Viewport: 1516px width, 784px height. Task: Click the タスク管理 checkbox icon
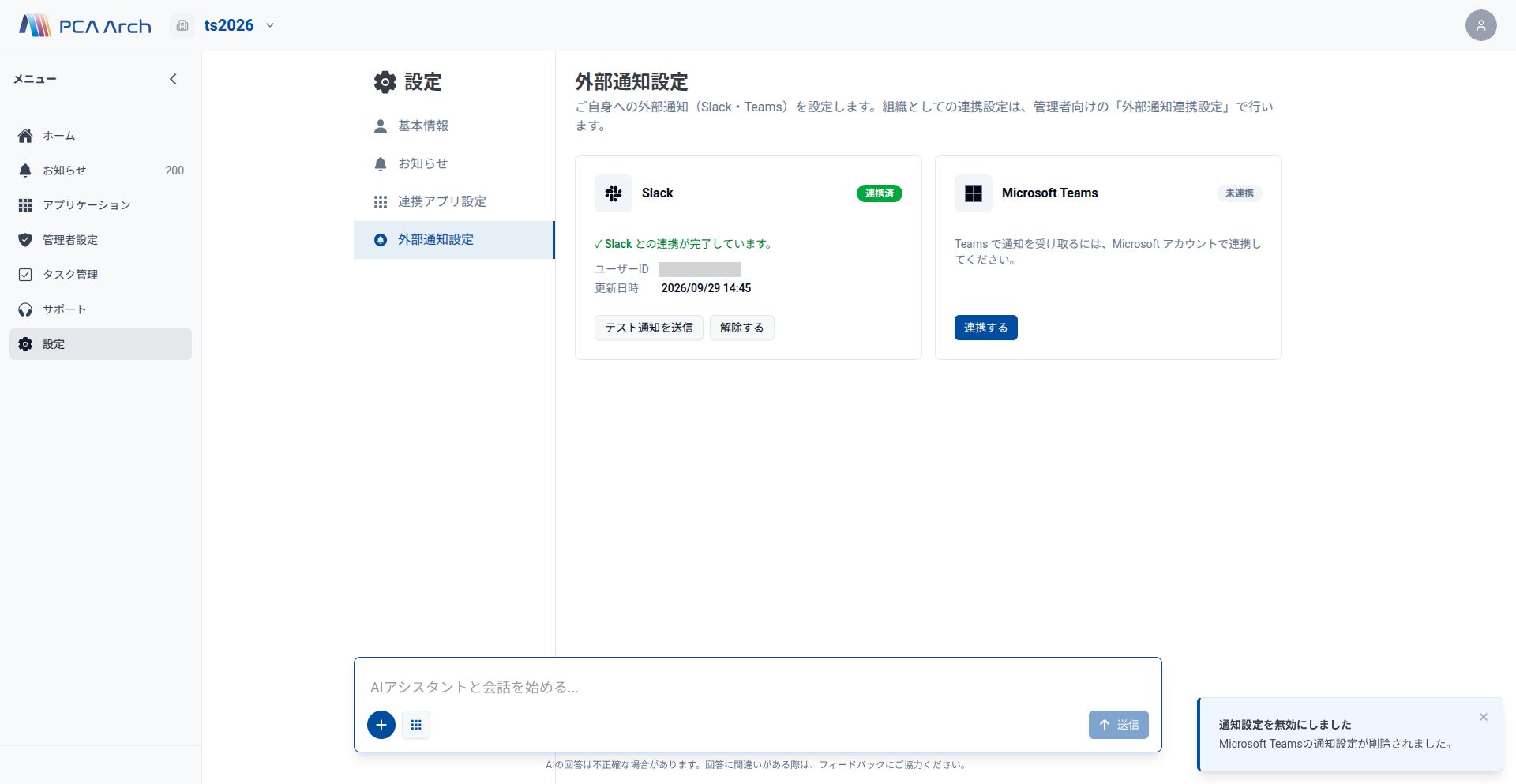[x=25, y=275]
